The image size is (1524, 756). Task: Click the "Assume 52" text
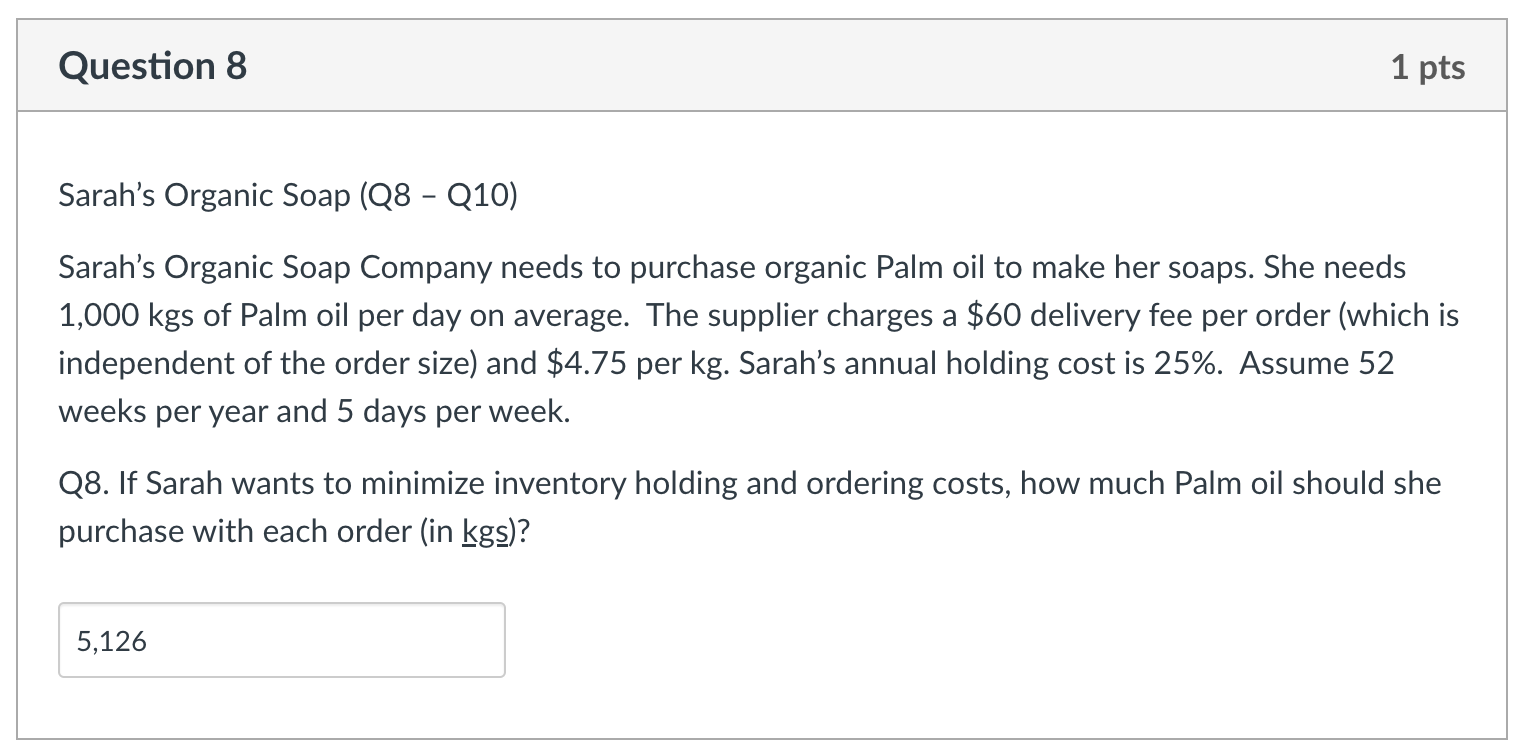point(1316,362)
